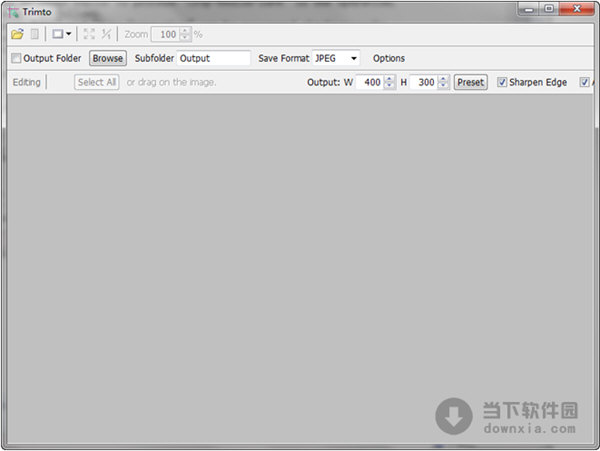This screenshot has height=451, width=600.
Task: Select the rectangle selection shape tool
Action: (58, 34)
